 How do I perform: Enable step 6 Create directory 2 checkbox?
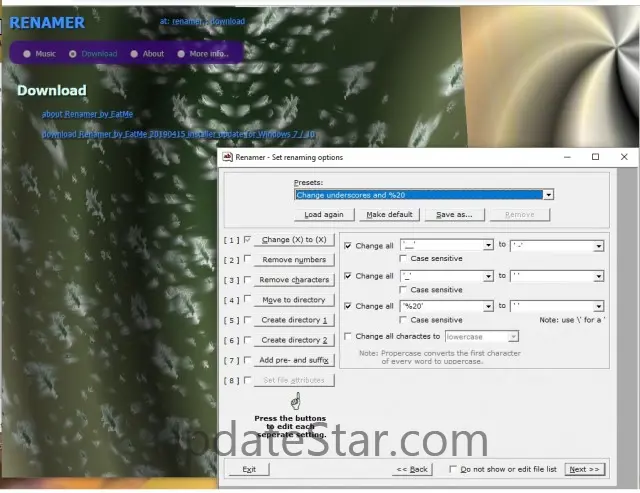(x=247, y=340)
